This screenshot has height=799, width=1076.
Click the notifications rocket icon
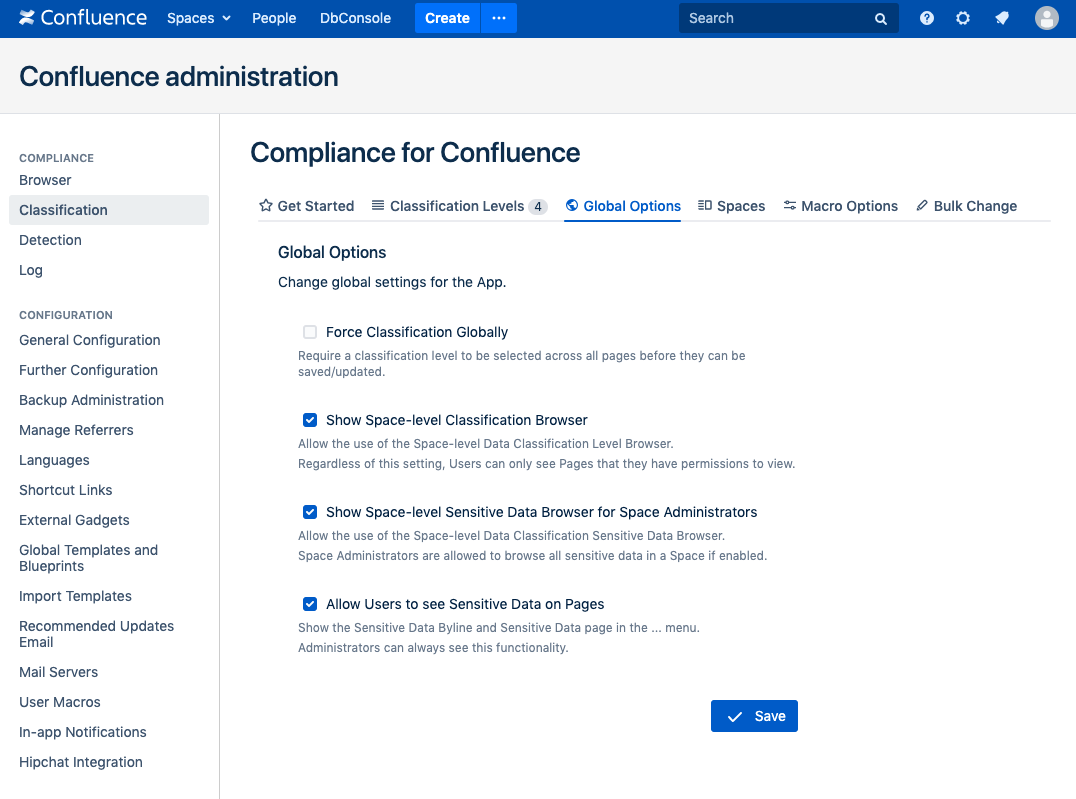click(x=1001, y=18)
